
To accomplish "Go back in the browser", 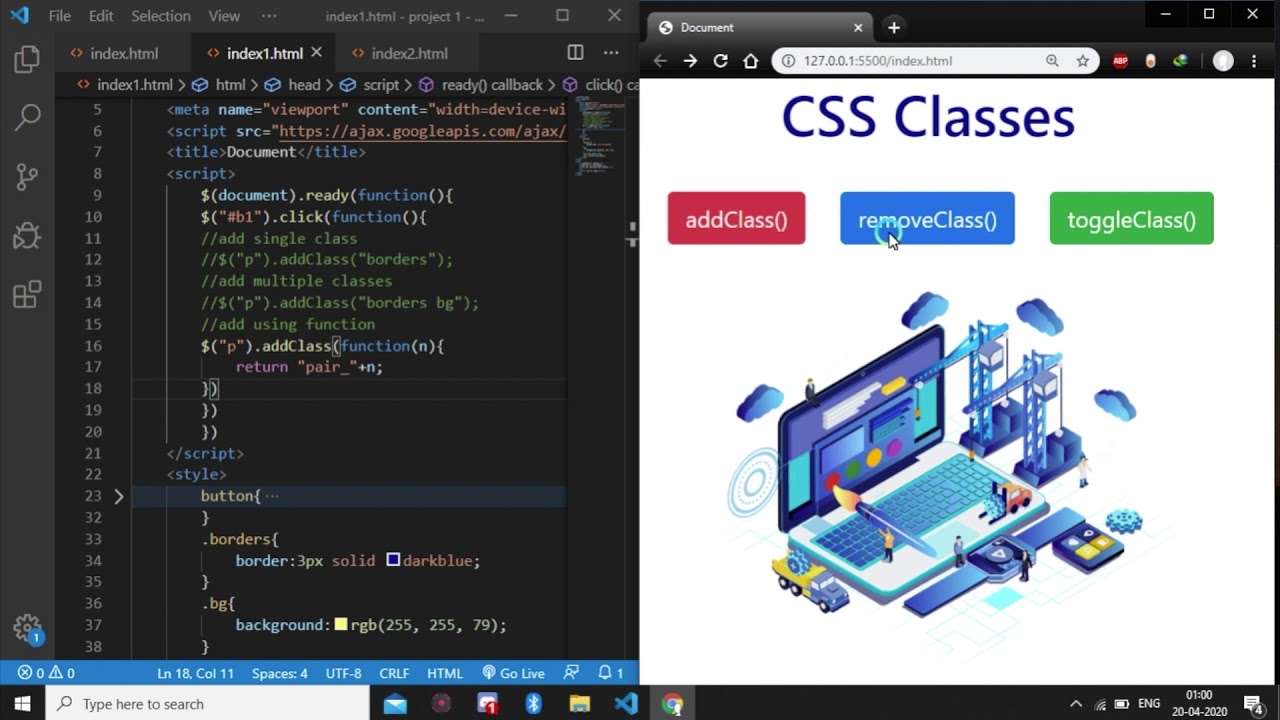I will 660,61.
